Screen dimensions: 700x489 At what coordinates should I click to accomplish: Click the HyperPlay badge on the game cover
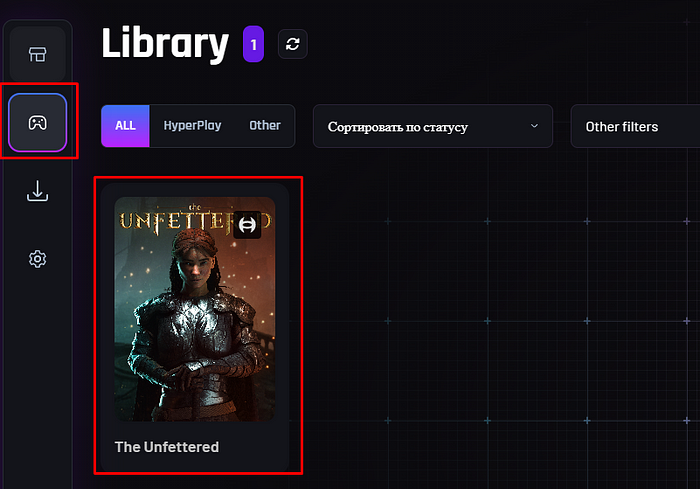click(247, 225)
